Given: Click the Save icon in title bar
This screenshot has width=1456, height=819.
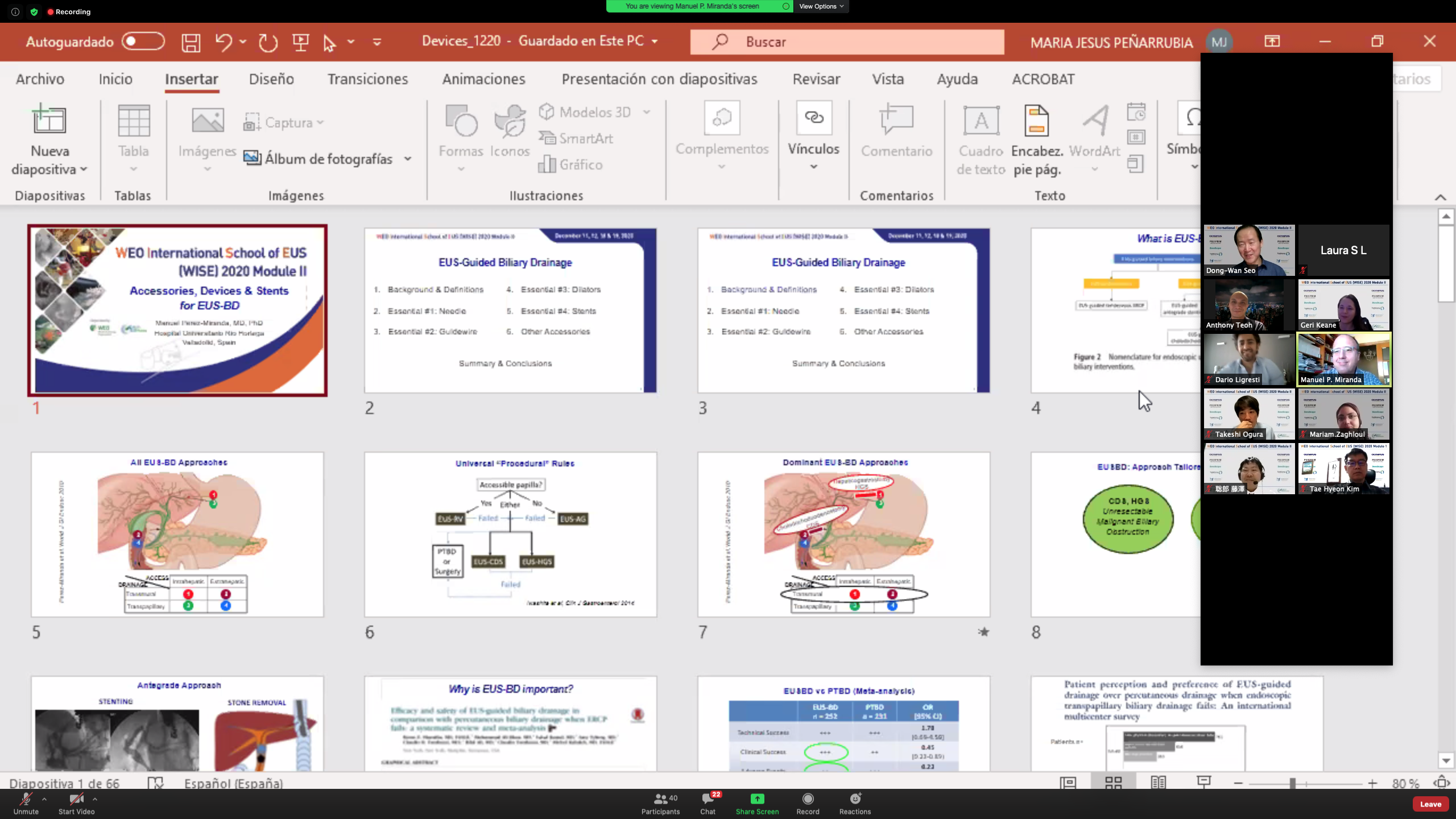Looking at the screenshot, I should (191, 42).
